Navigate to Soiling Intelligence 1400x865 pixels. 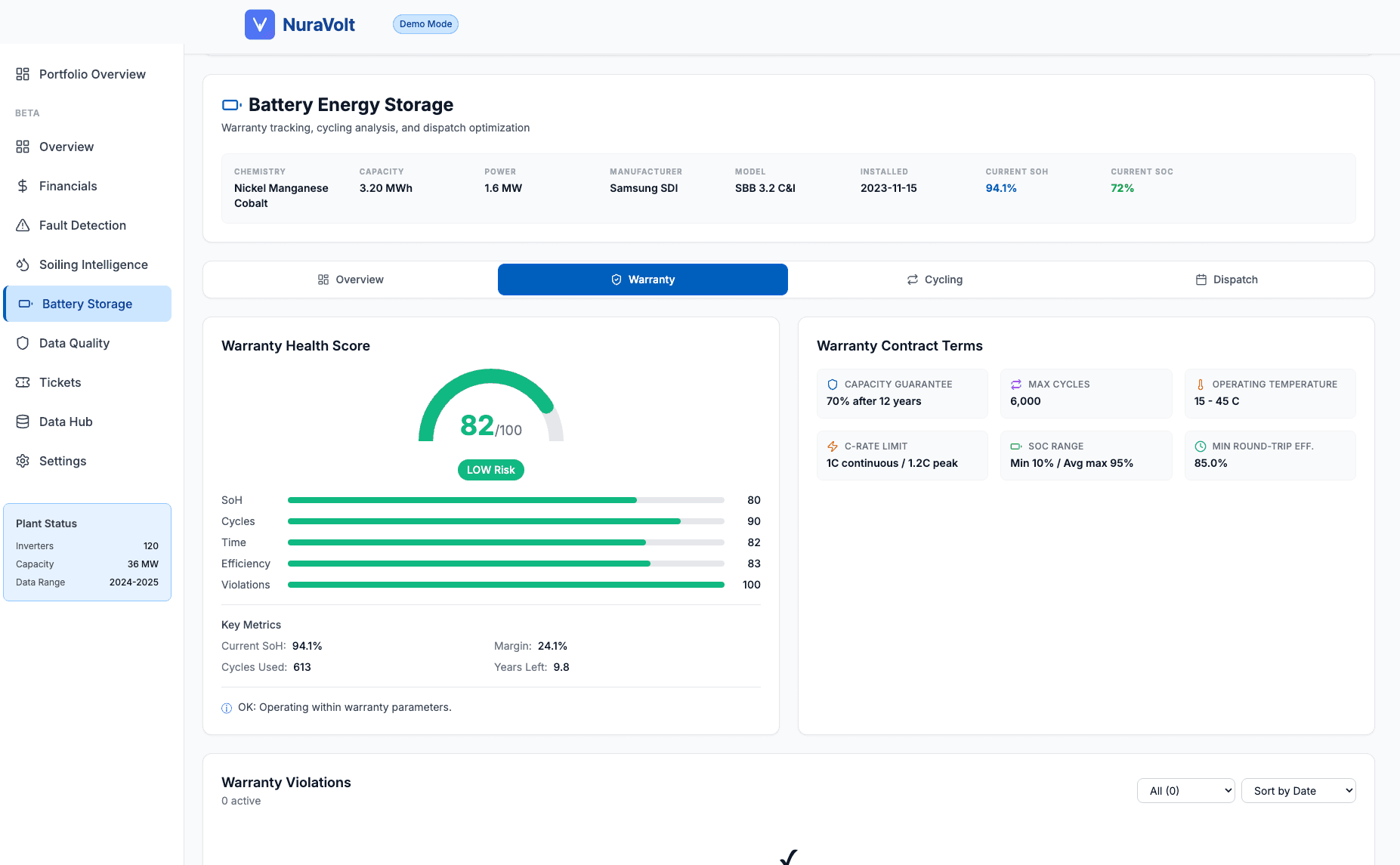[x=88, y=264]
